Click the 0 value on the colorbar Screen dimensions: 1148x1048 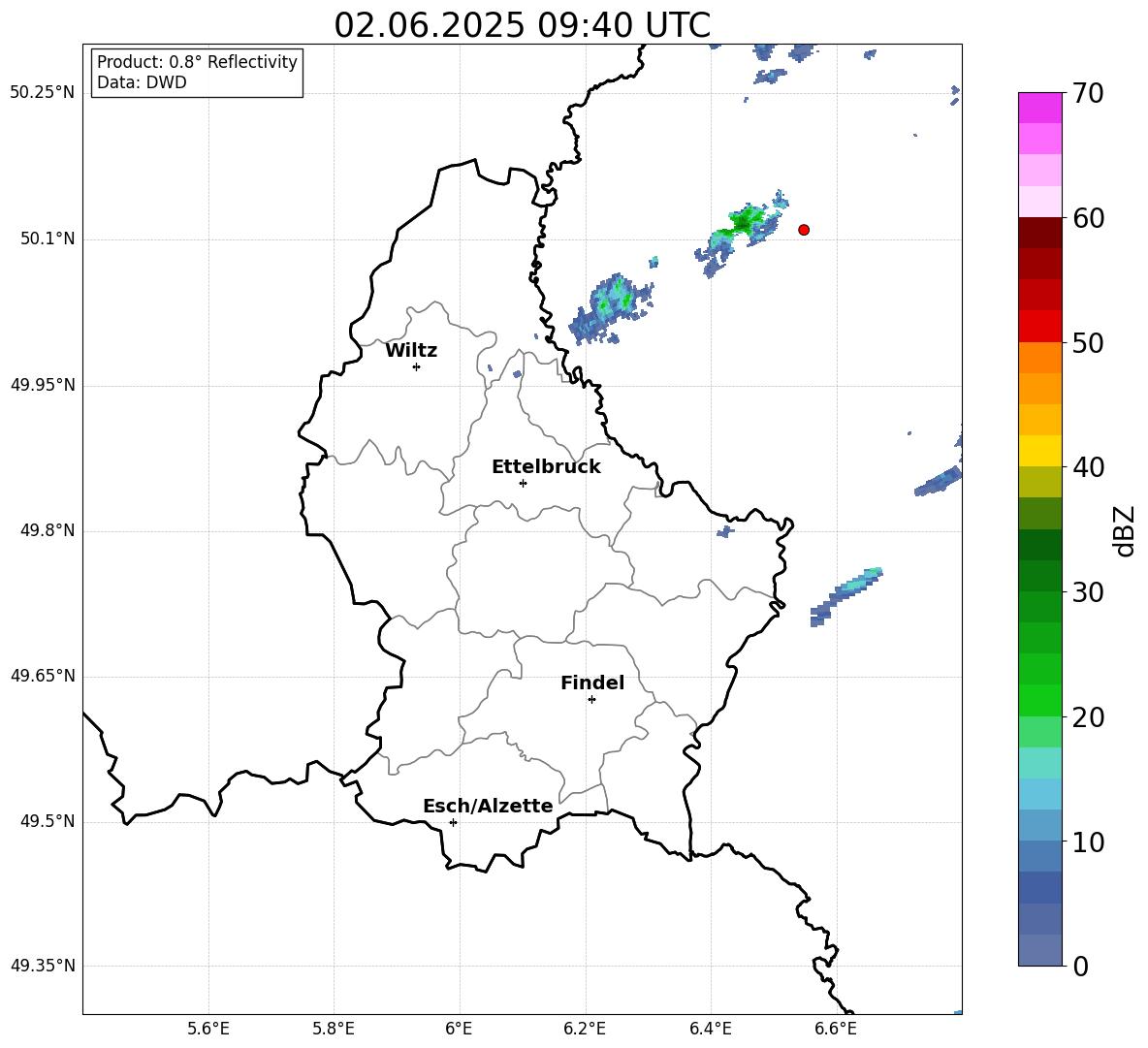[1080, 966]
